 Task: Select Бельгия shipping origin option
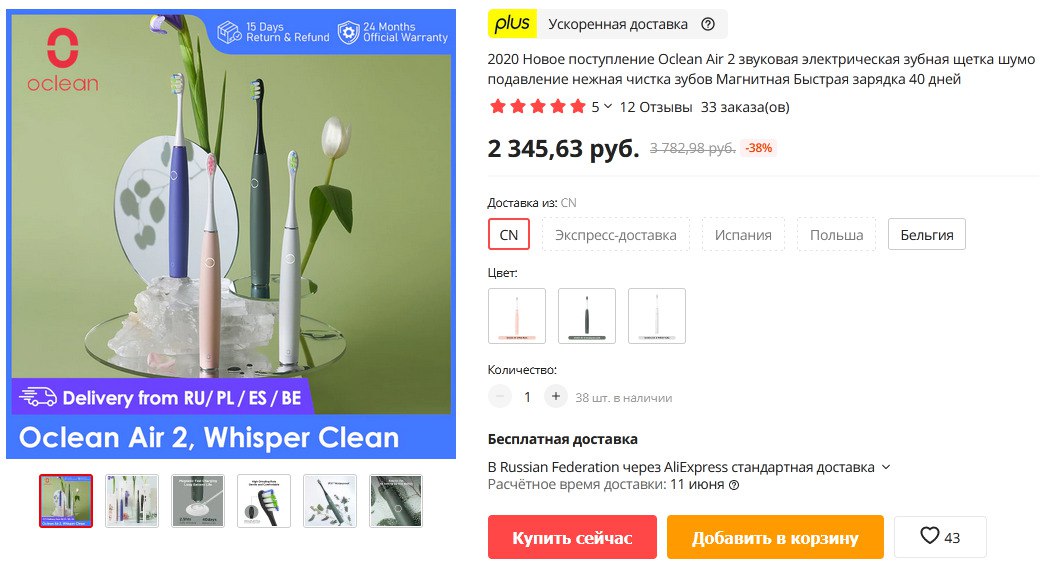(x=926, y=235)
